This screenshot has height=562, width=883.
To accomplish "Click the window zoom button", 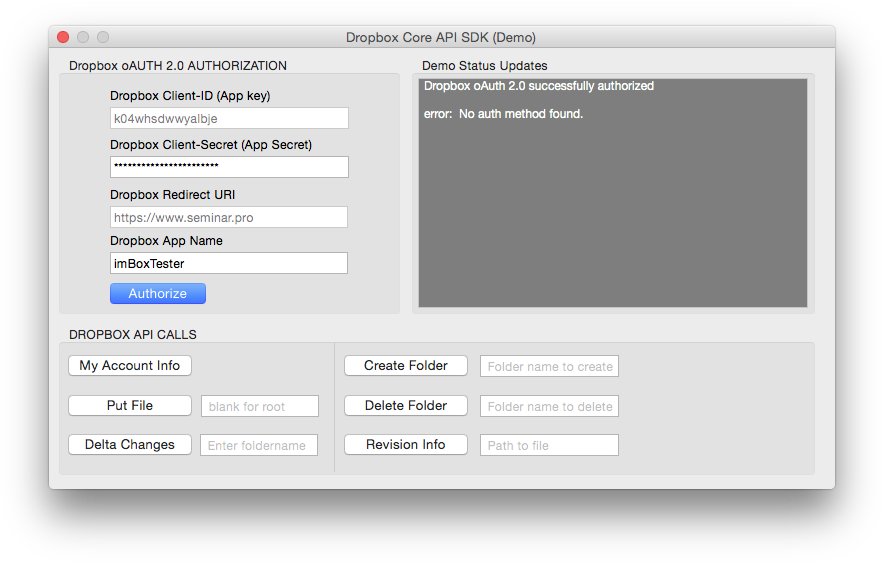I will coord(103,37).
